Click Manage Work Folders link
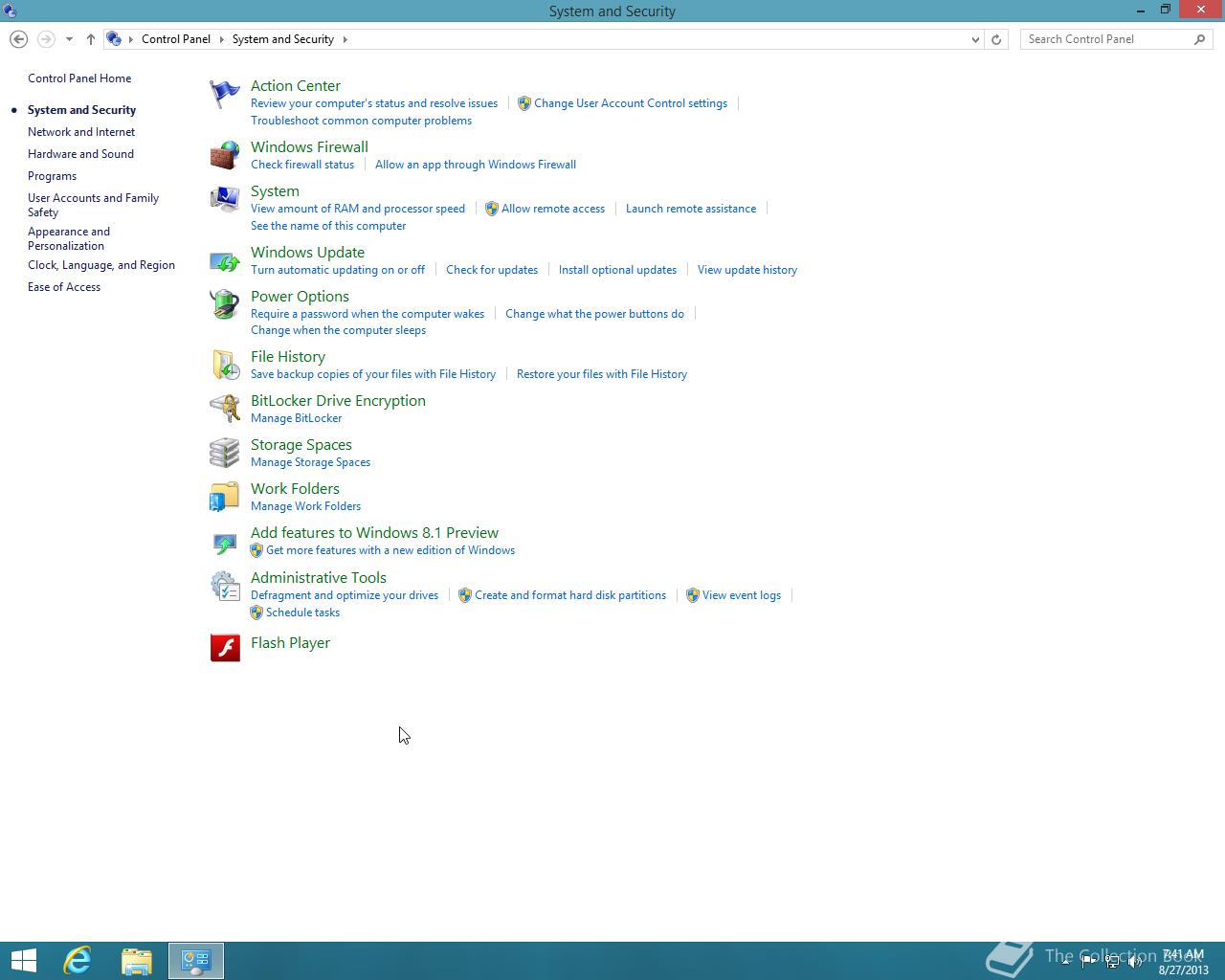 click(x=305, y=506)
